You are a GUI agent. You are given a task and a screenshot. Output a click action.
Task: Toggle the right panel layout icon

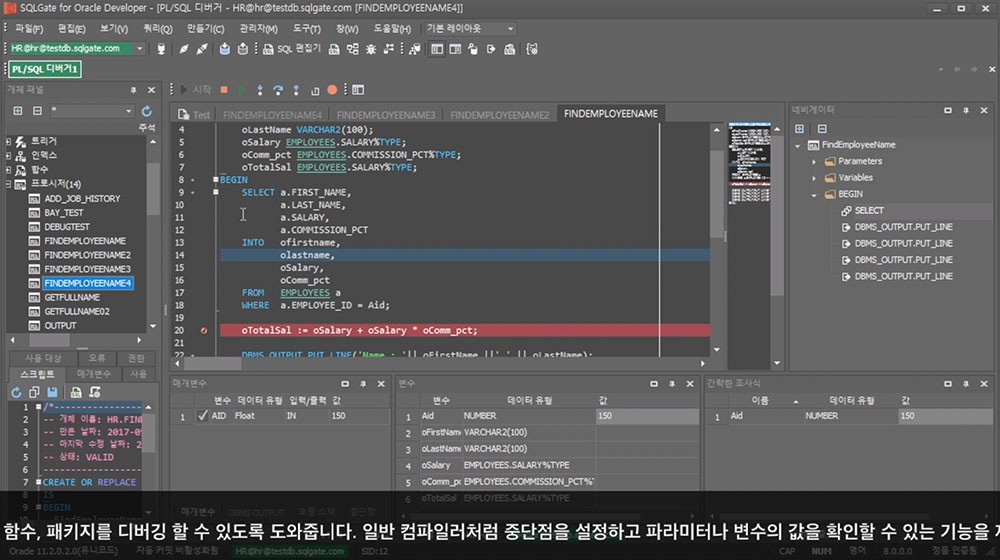pos(455,48)
